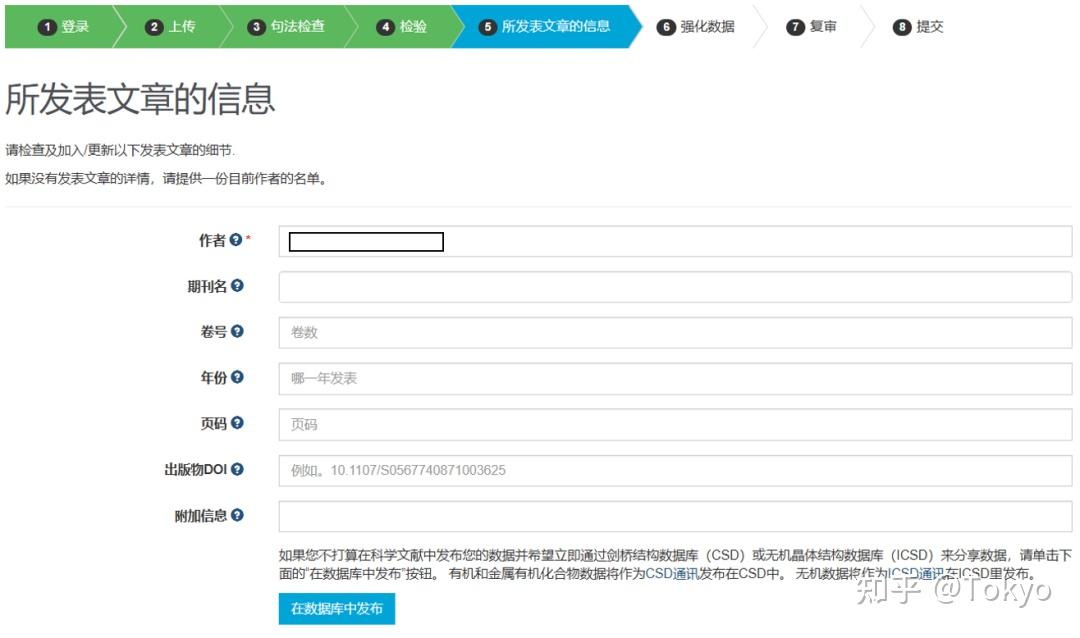1080x638 pixels.
Task: Open help icon next to 附加信息 label
Action: tap(237, 515)
